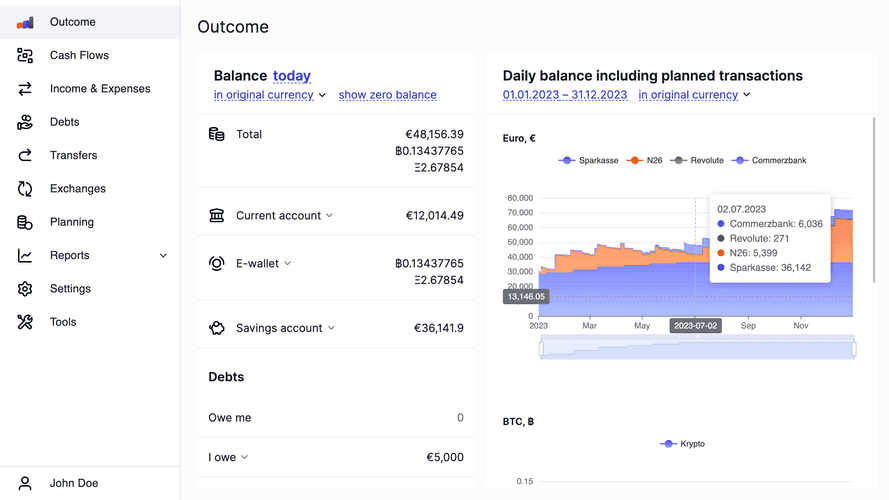
Task: Click the Tools wrench icon
Action: (25, 322)
